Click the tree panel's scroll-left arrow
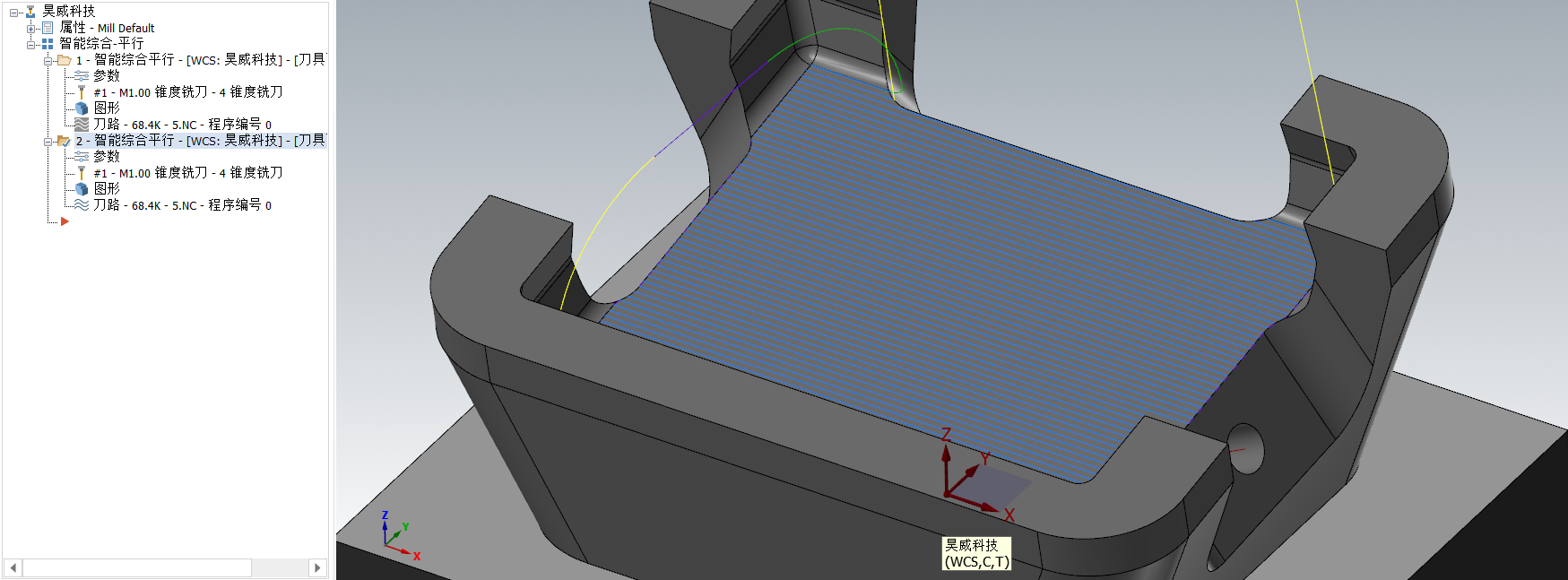The image size is (1568, 580). click(x=13, y=567)
